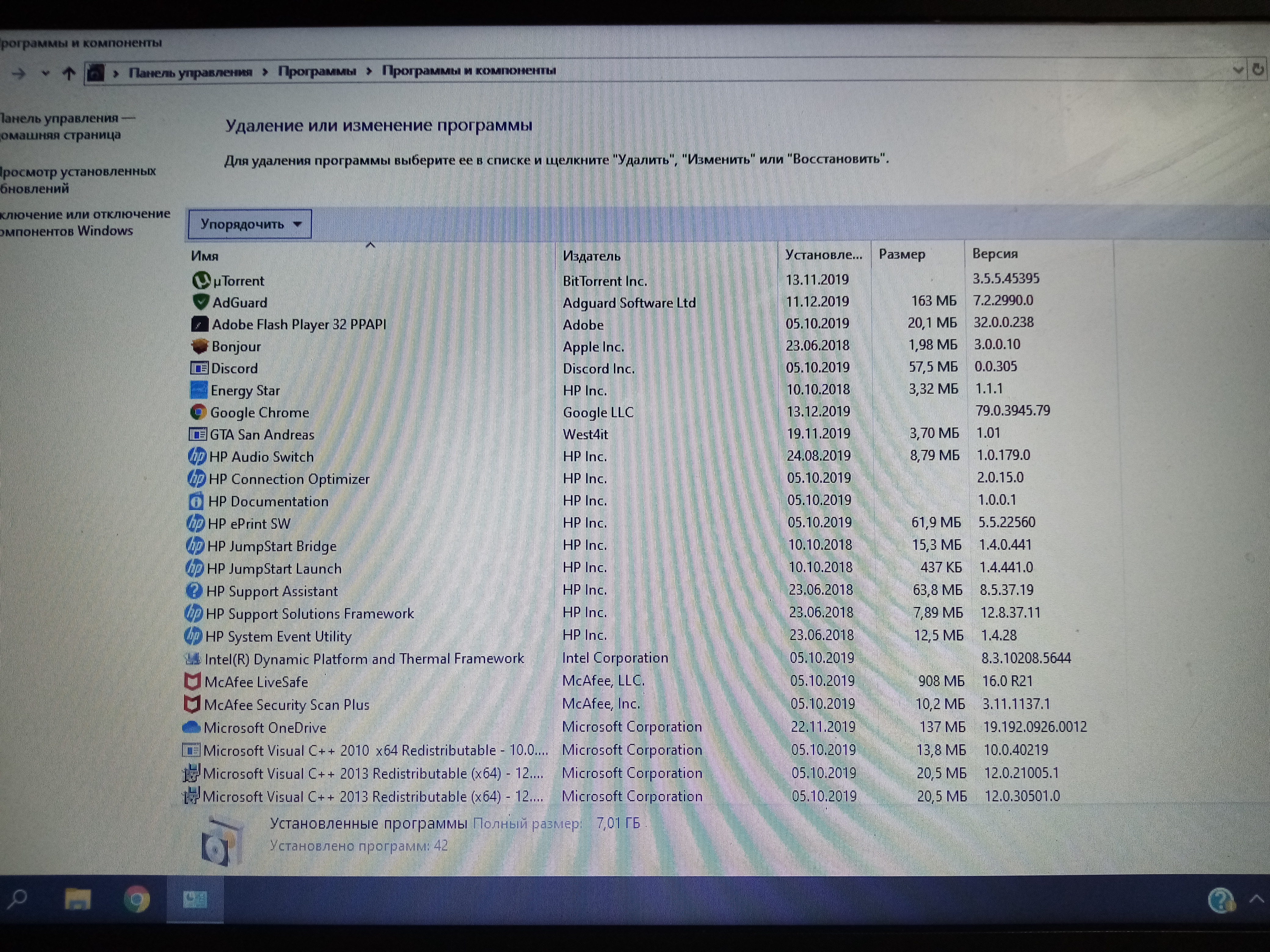This screenshot has width=1270, height=952.
Task: Go up one folder level
Action: pos(69,73)
